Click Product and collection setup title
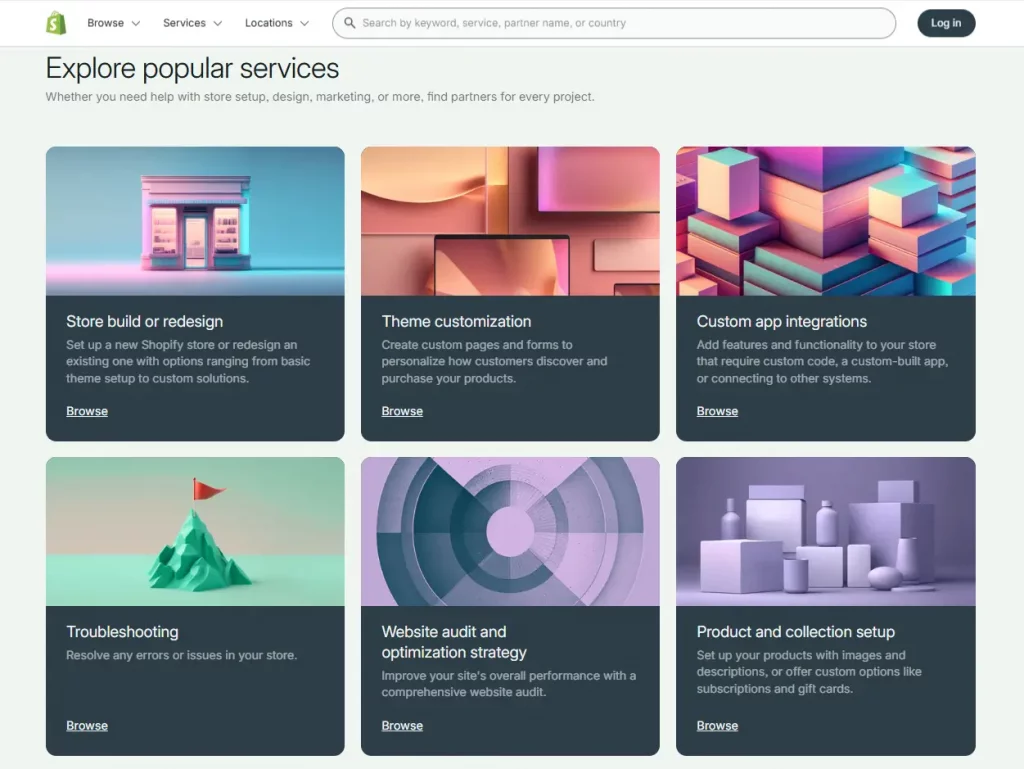 [795, 632]
